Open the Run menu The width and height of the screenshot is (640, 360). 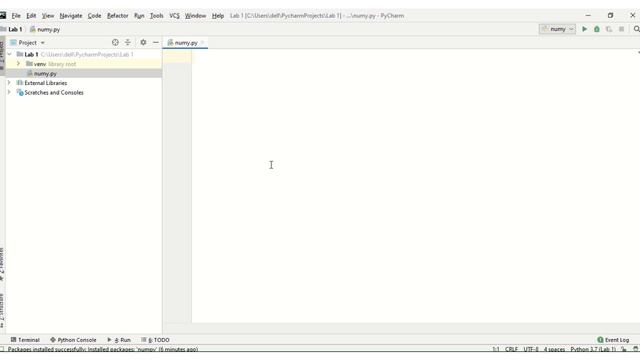[139, 16]
